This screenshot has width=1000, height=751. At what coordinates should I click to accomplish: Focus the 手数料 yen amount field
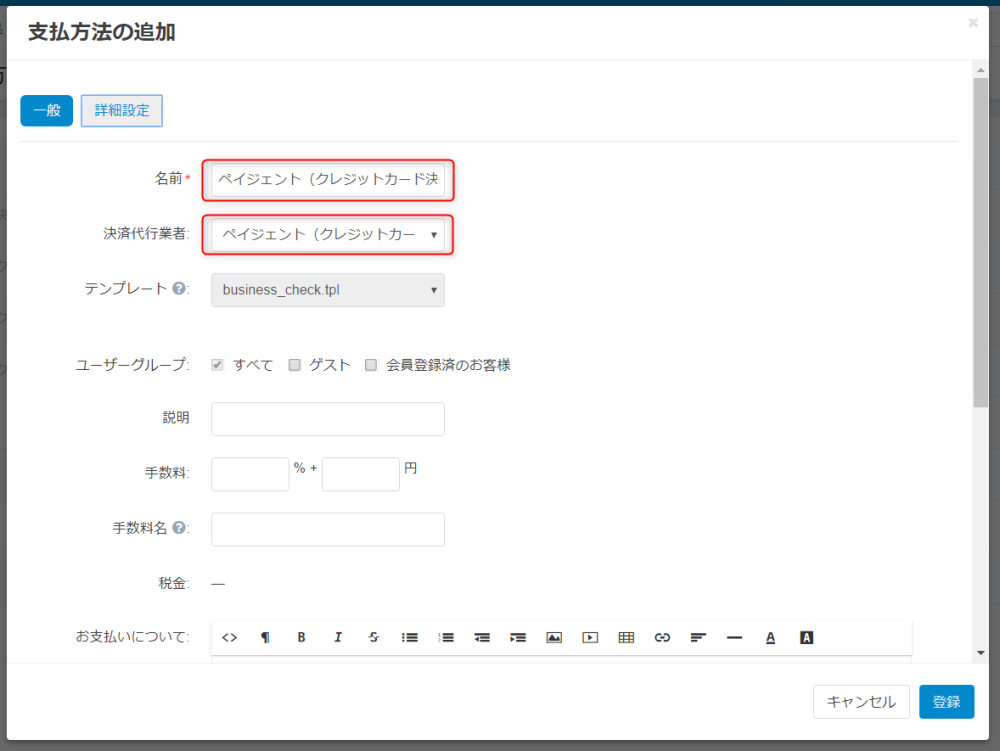(x=361, y=474)
